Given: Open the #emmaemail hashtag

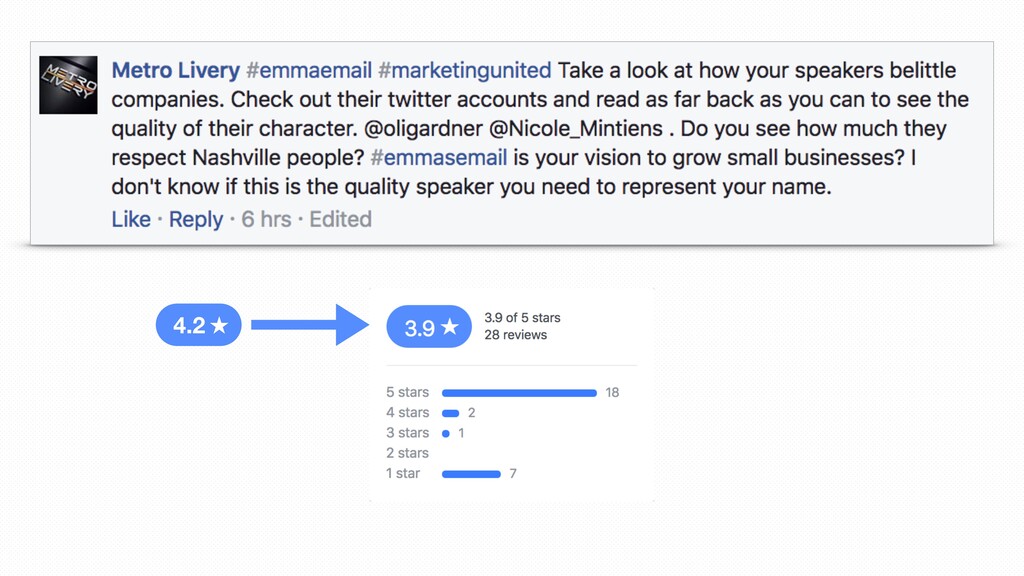Looking at the screenshot, I should pos(309,71).
